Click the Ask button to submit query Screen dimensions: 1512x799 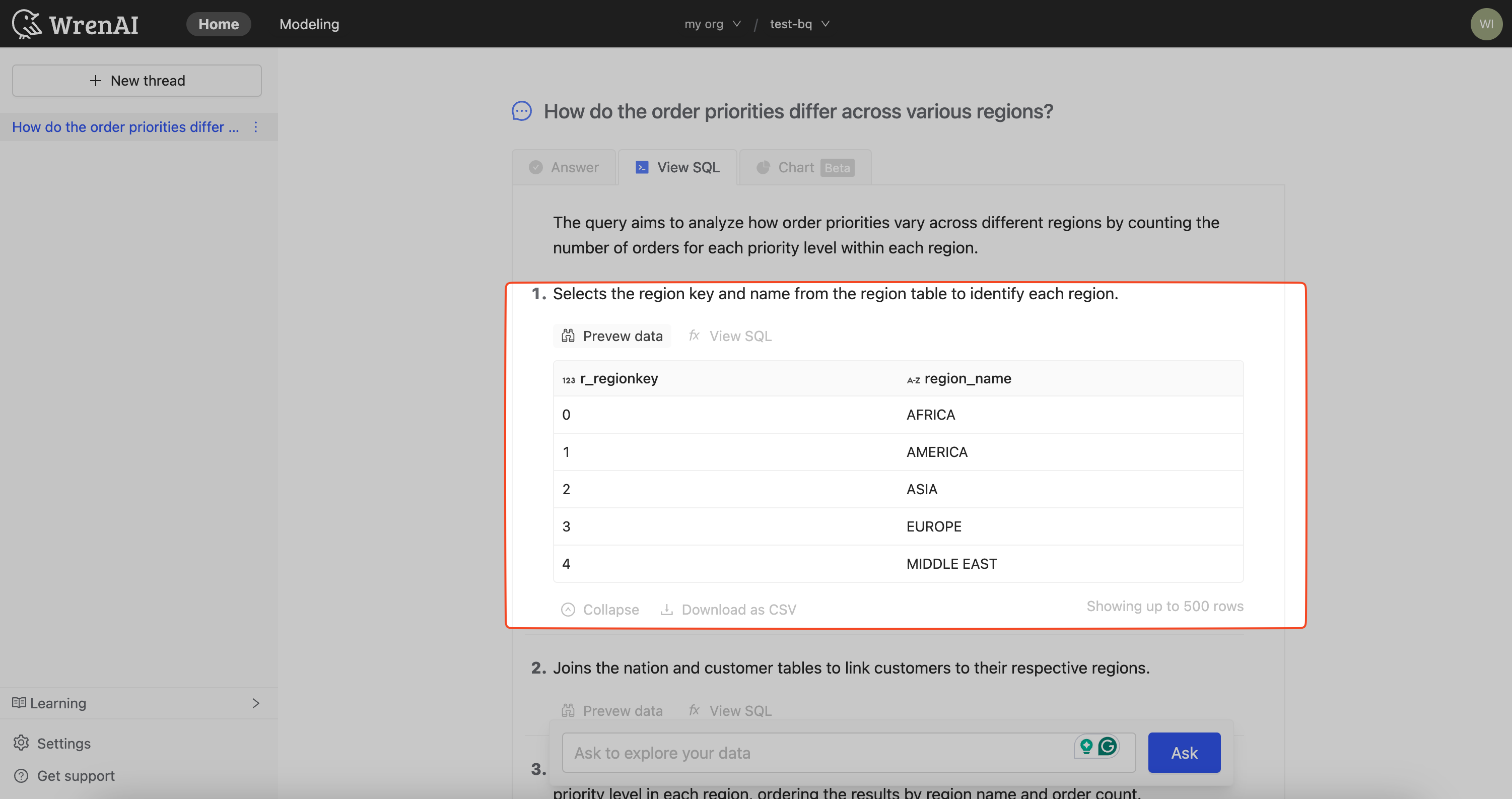click(1184, 752)
